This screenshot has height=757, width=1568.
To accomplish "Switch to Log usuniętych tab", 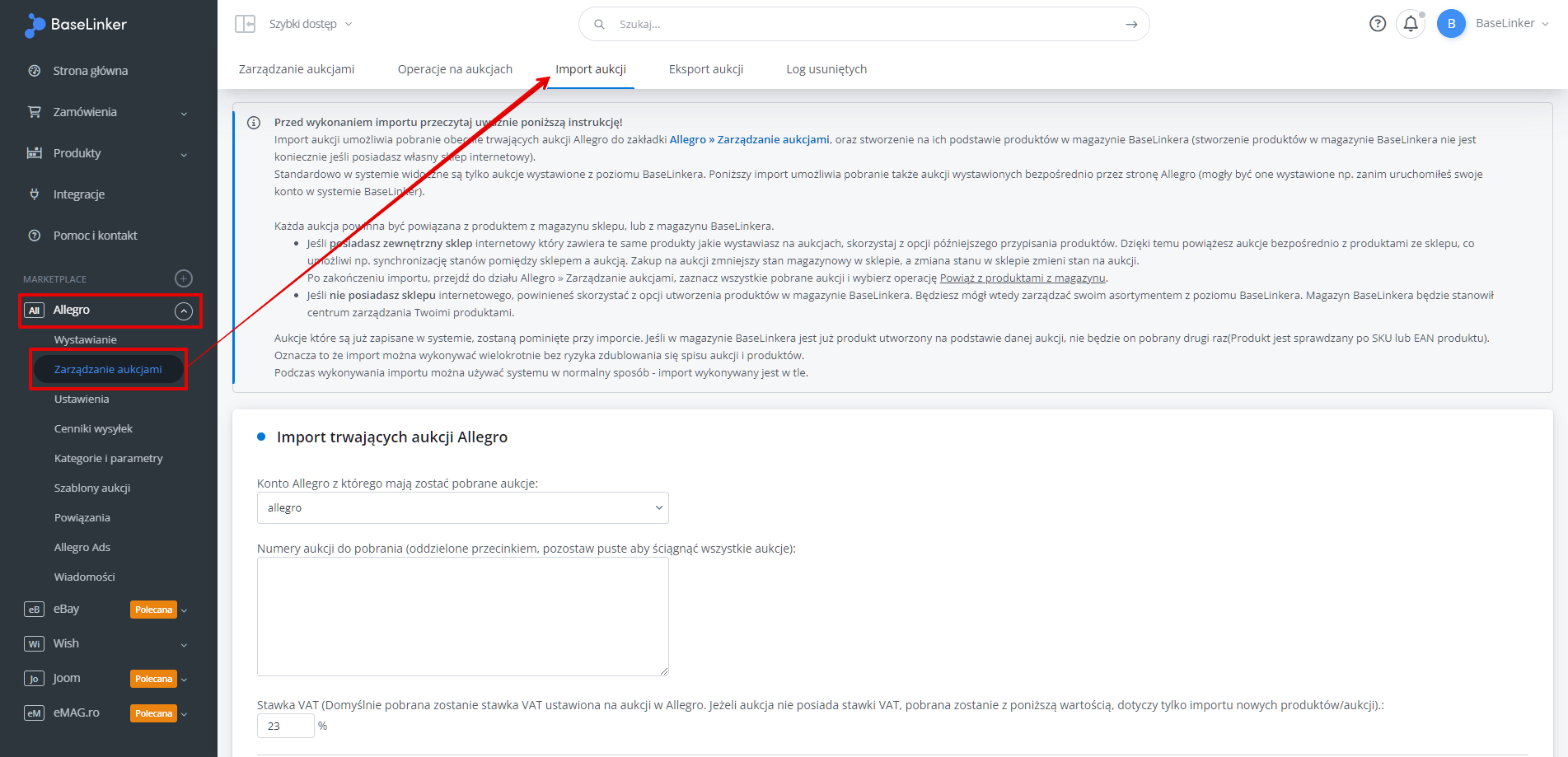I will point(826,69).
